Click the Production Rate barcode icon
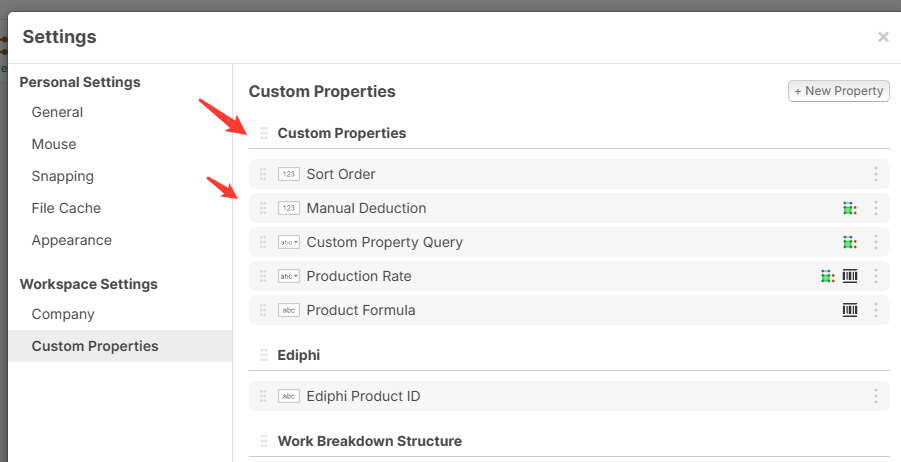This screenshot has width=901, height=462. [x=850, y=276]
